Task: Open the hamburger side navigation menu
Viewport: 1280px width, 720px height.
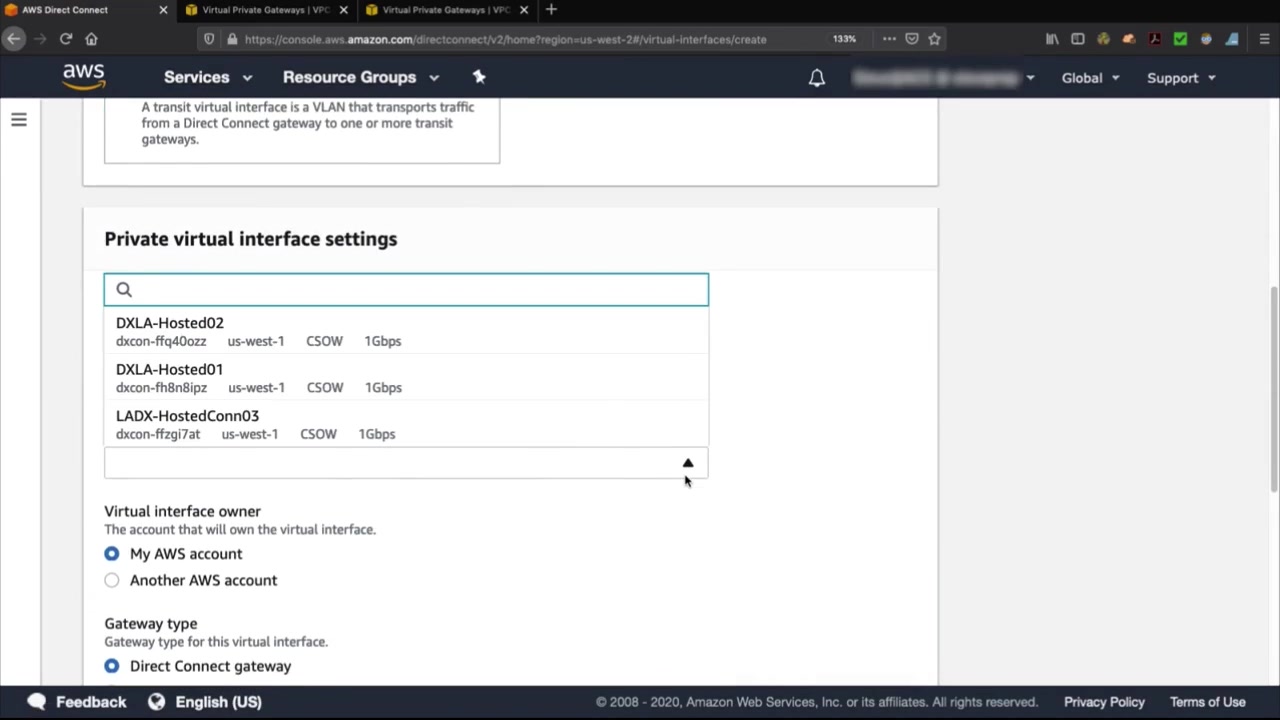Action: pyautogui.click(x=19, y=120)
